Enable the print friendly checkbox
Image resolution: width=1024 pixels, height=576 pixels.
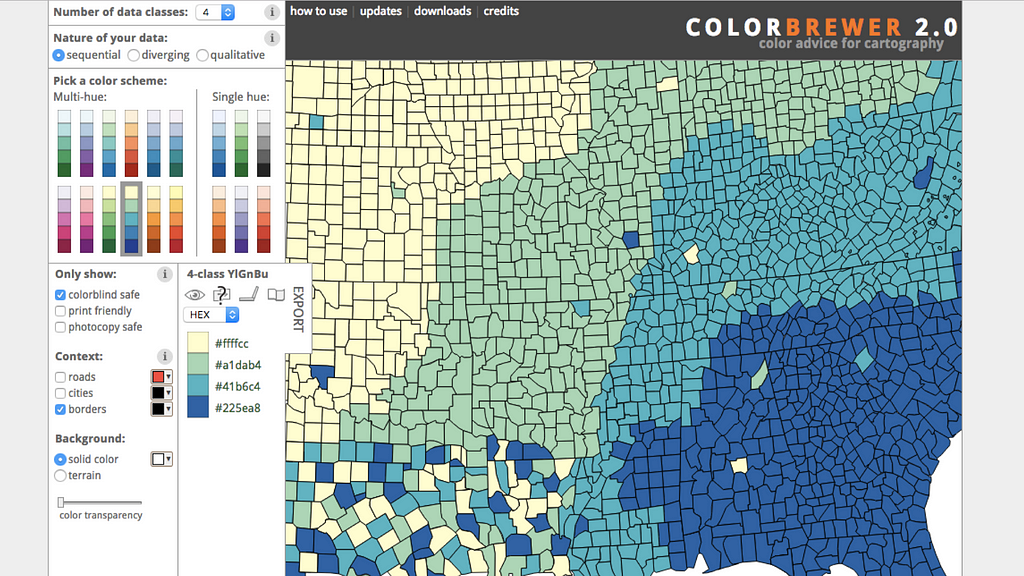pyautogui.click(x=60, y=311)
